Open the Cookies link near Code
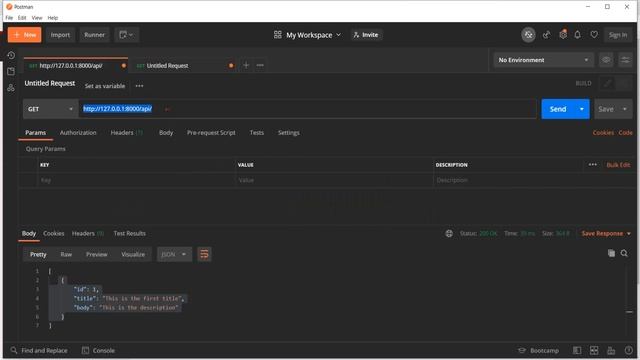The image size is (640, 360). click(603, 133)
